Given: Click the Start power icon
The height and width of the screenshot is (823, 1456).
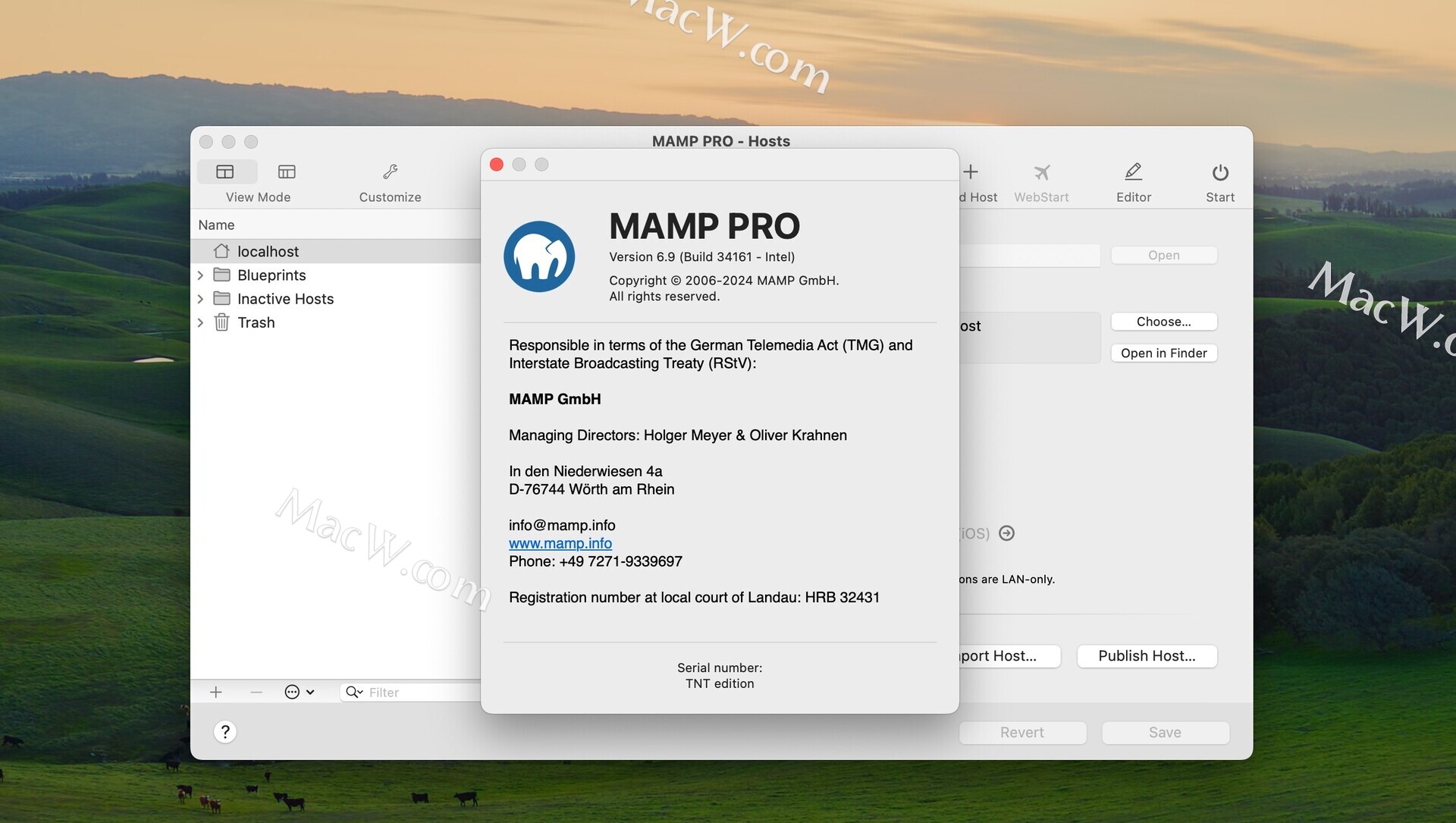Looking at the screenshot, I should point(1220,172).
